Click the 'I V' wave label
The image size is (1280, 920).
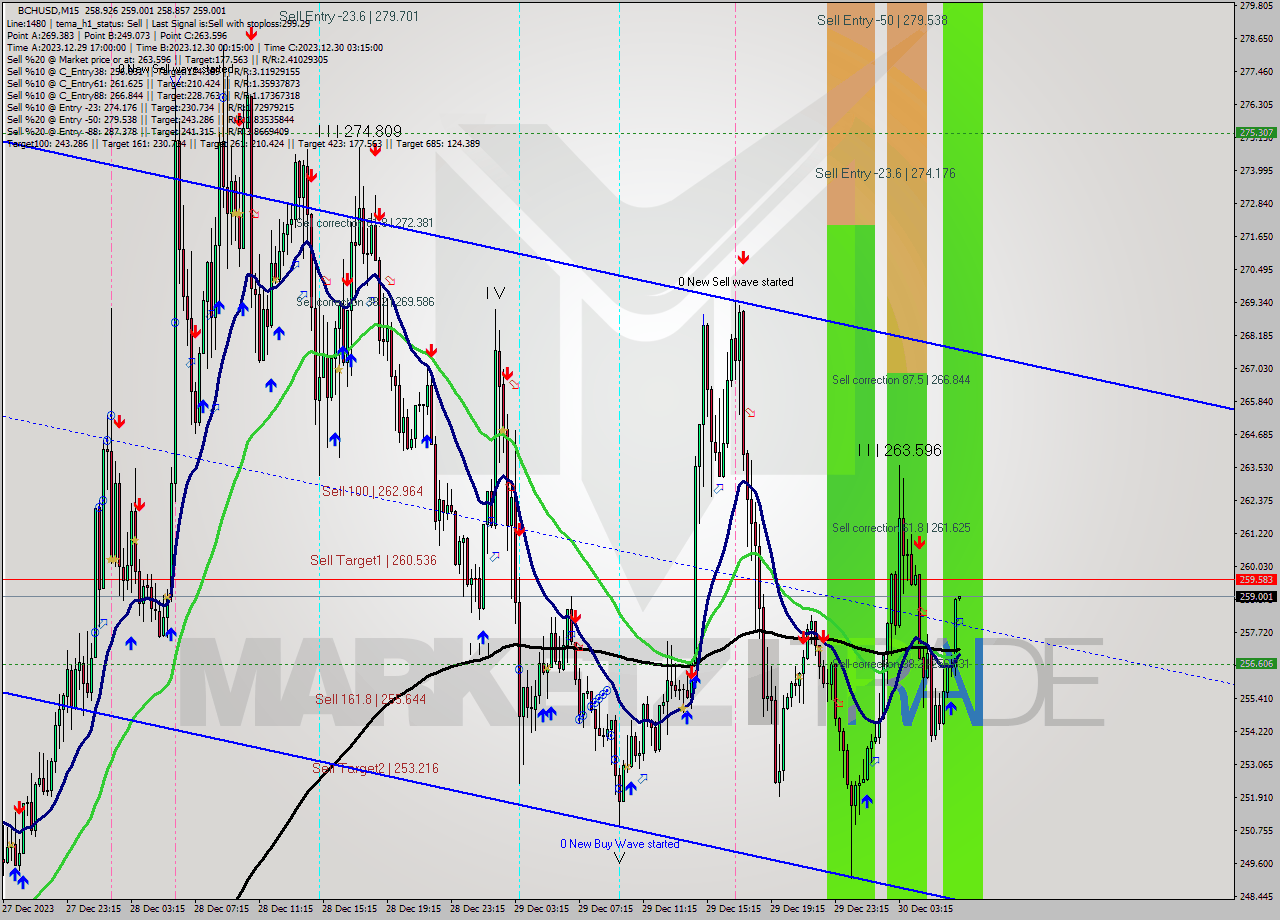[x=495, y=293]
